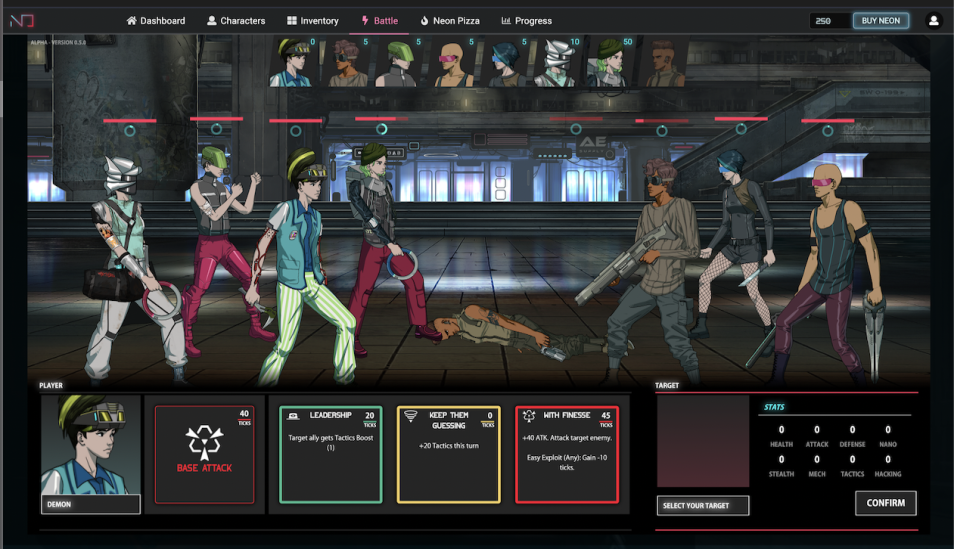Select turn-order portrait of bald pink-visor character
This screenshot has height=549, width=954.
[453, 61]
